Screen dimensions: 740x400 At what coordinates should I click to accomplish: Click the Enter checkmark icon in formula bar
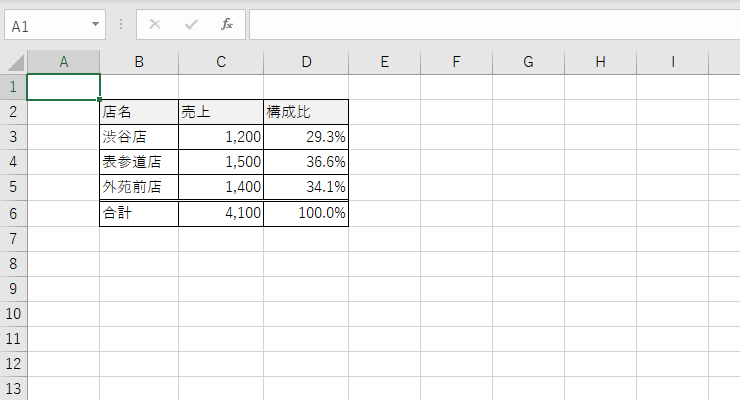pyautogui.click(x=191, y=25)
